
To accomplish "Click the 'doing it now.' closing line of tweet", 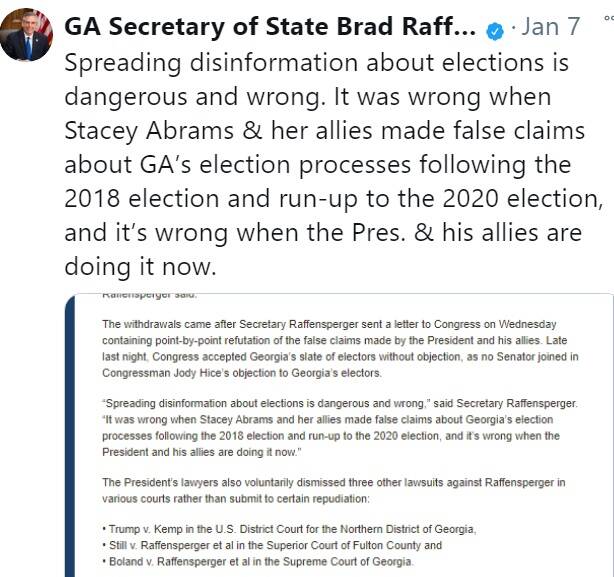I will (140, 267).
